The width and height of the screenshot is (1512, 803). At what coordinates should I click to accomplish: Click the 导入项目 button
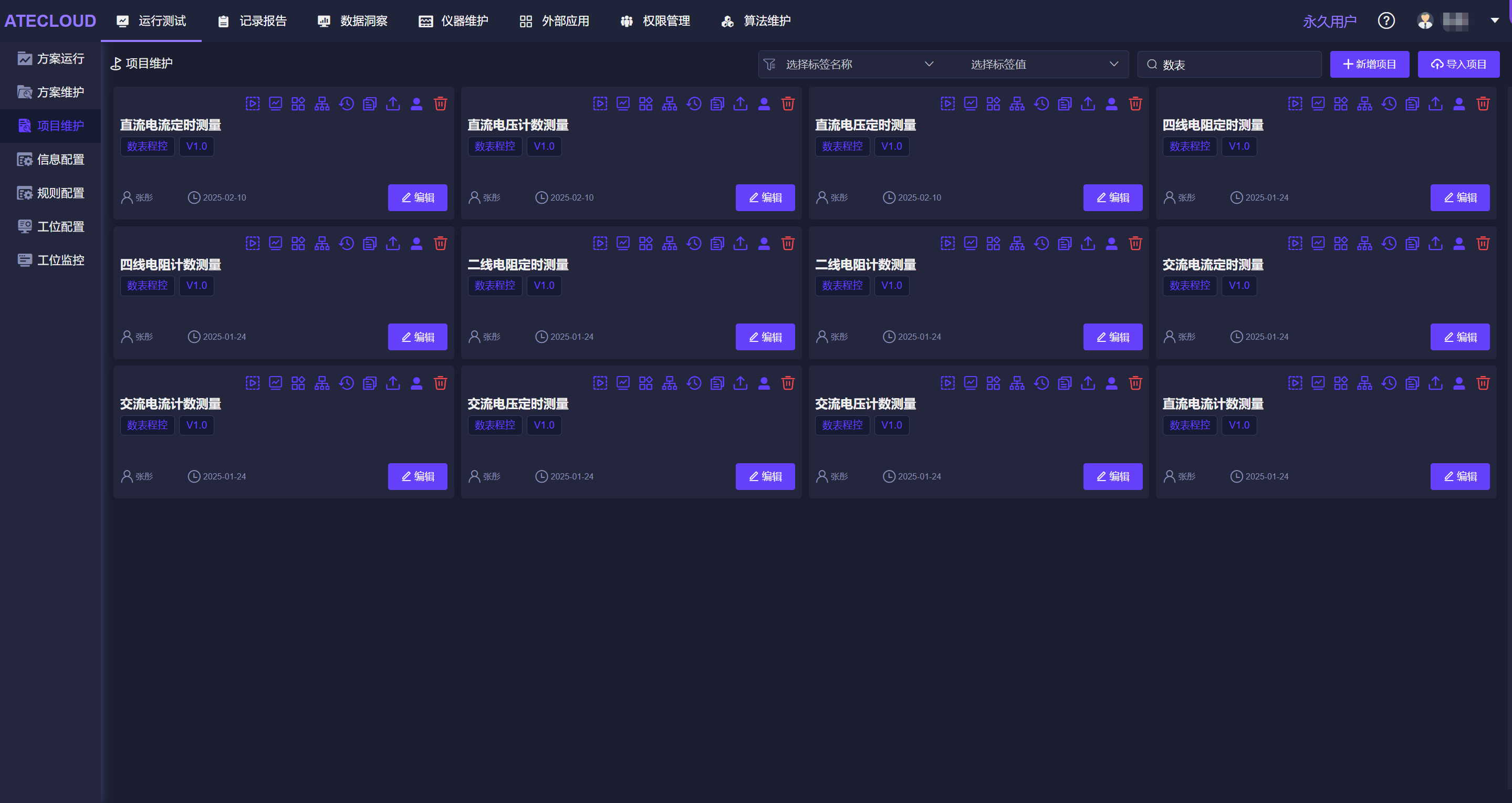pos(1458,64)
